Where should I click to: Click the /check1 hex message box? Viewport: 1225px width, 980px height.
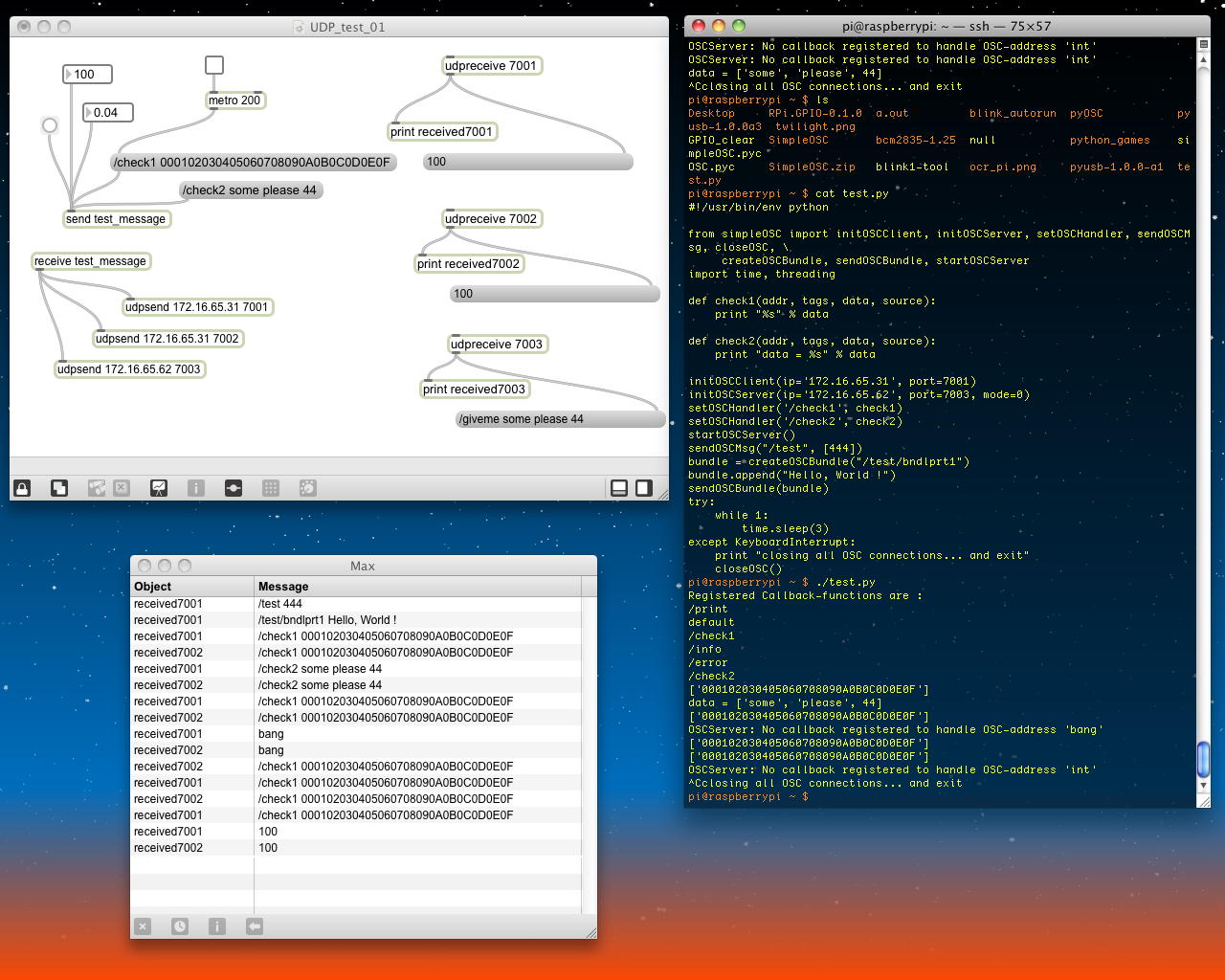pyautogui.click(x=253, y=163)
